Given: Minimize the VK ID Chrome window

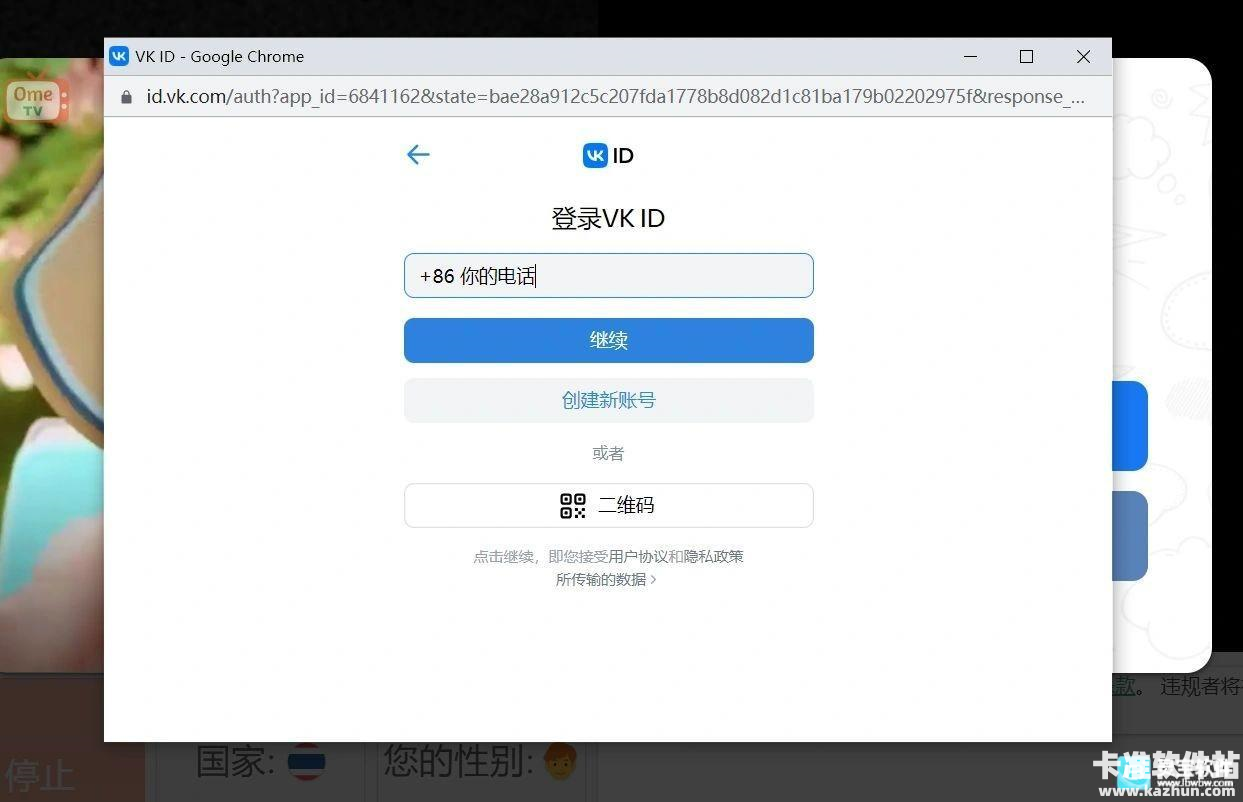Looking at the screenshot, I should (970, 57).
